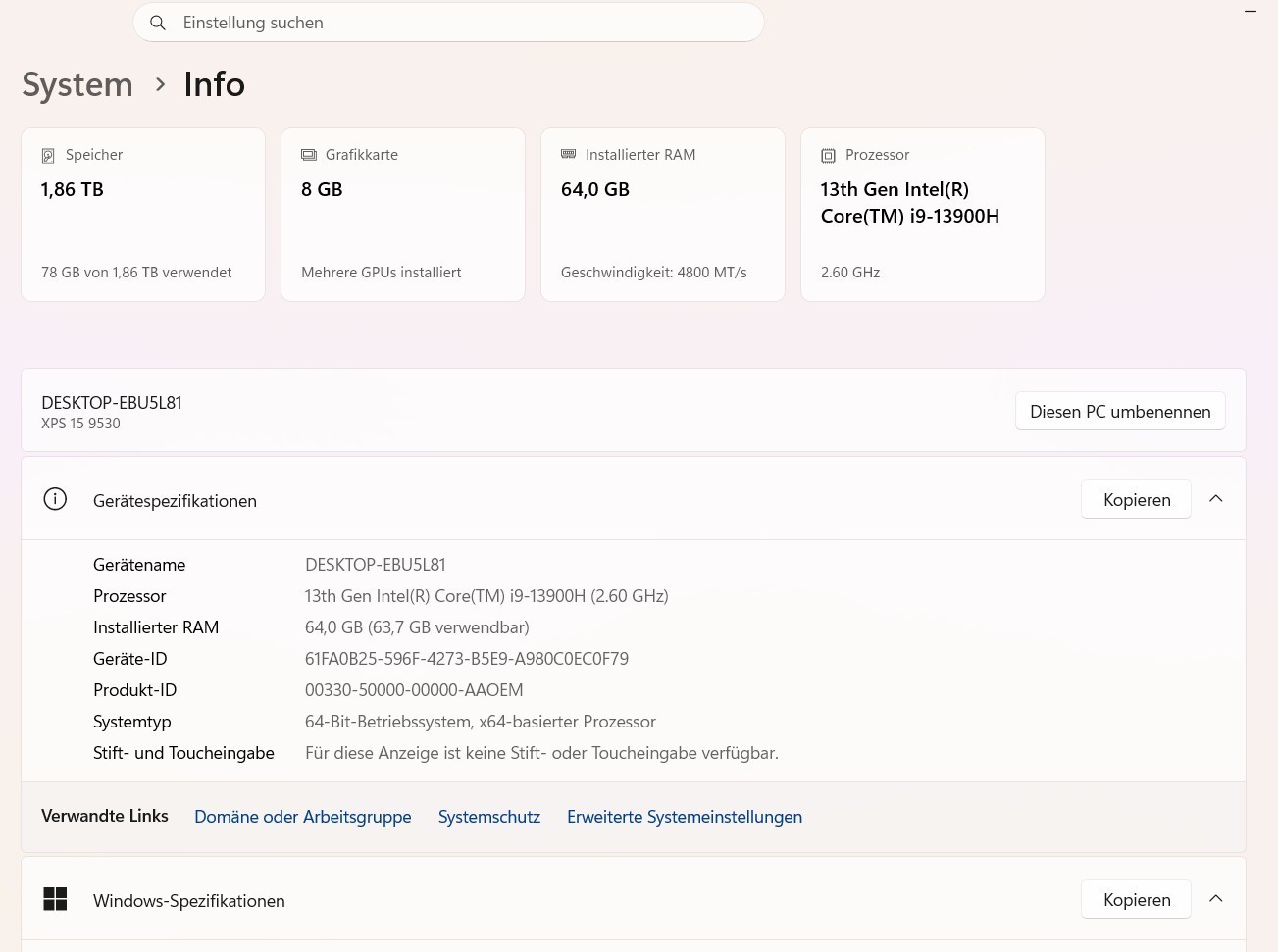Open the Installierter RAM 64,0 GB card
Image resolution: width=1278 pixels, height=952 pixels.
[663, 215]
